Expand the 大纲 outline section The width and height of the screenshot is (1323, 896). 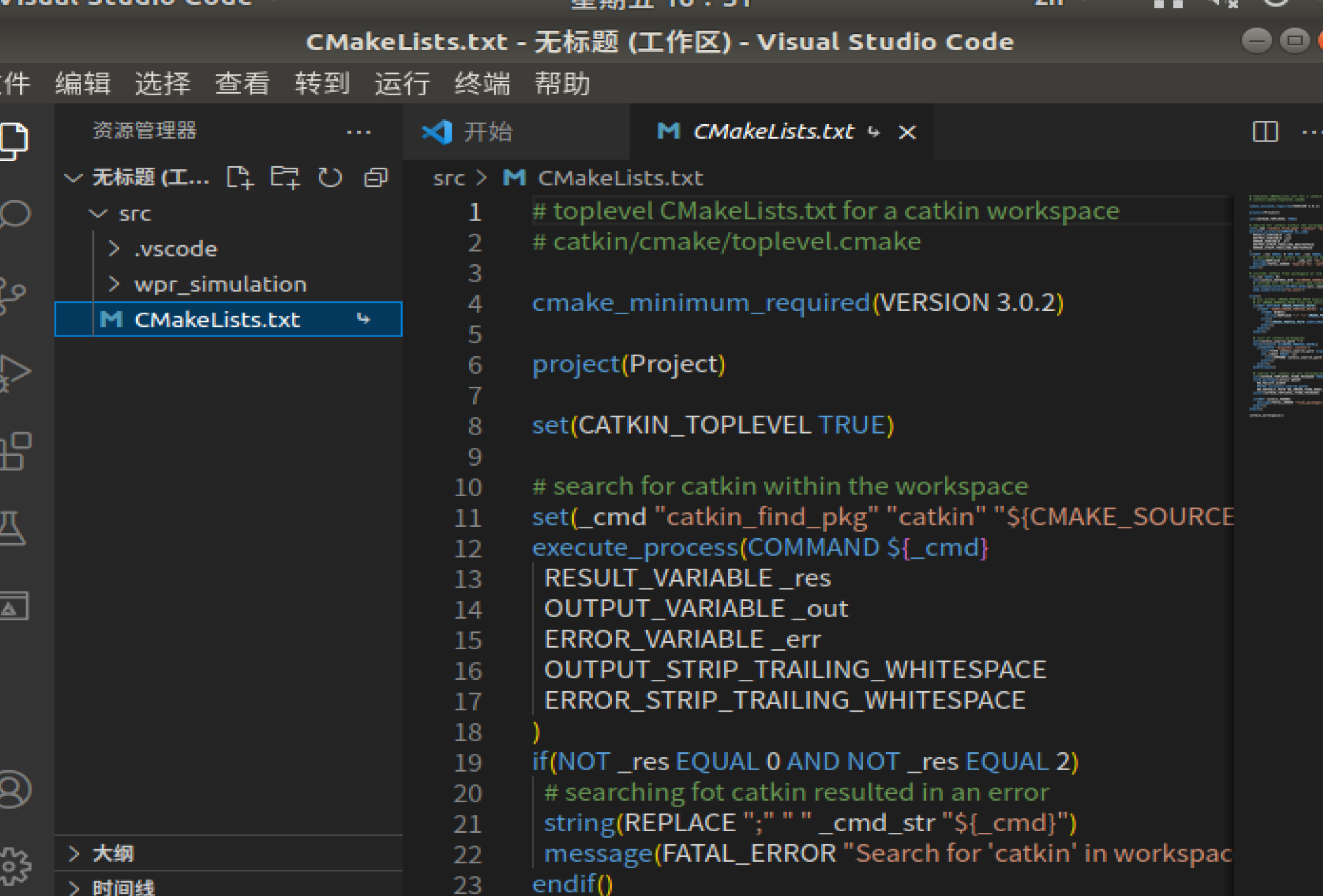click(74, 853)
